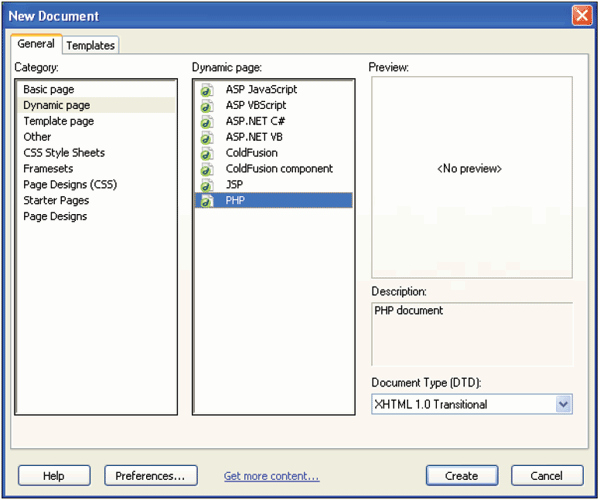
Task: Click the ASP.NET VB document icon
Action: tap(207, 138)
